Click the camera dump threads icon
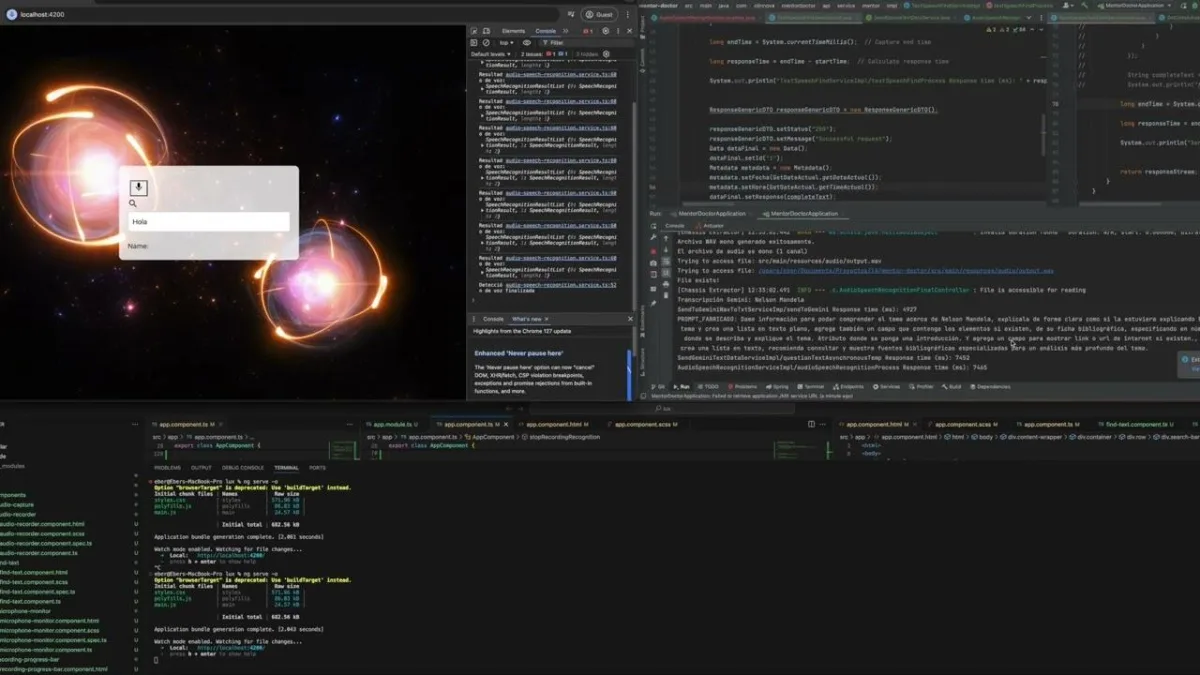The image size is (1200, 675). 655,263
